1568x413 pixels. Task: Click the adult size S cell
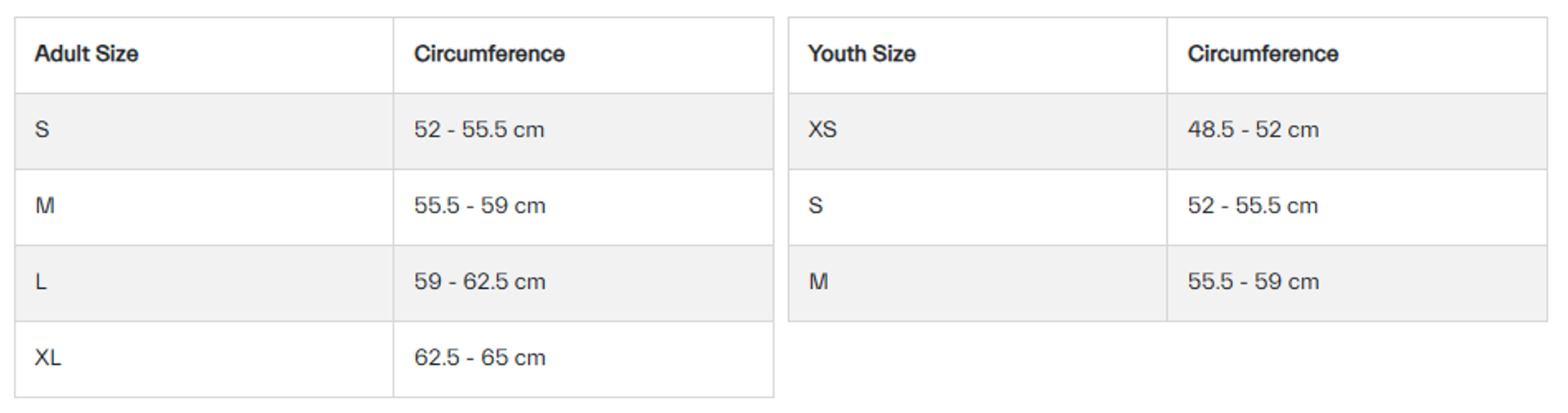[42, 130]
